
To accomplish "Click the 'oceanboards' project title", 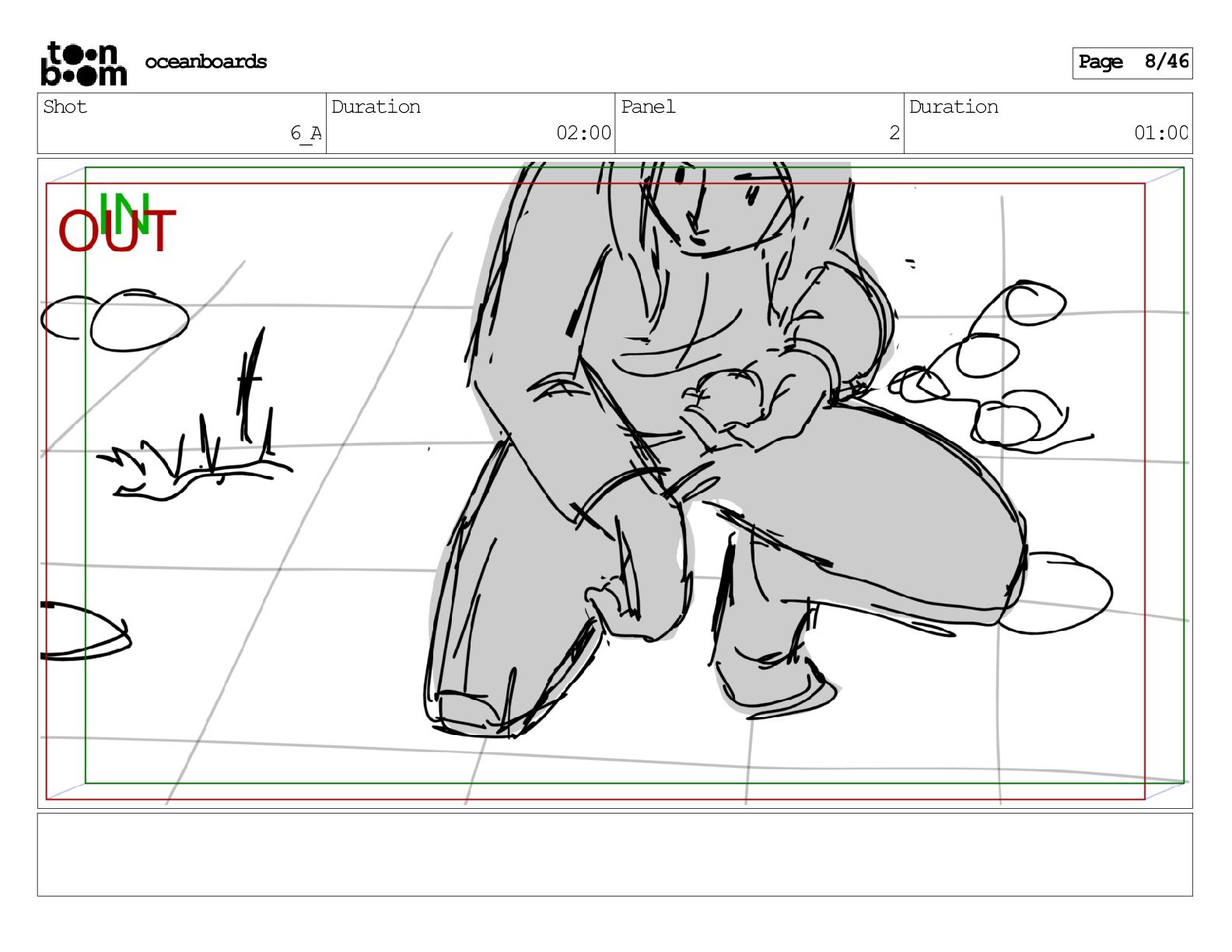I will click(205, 61).
